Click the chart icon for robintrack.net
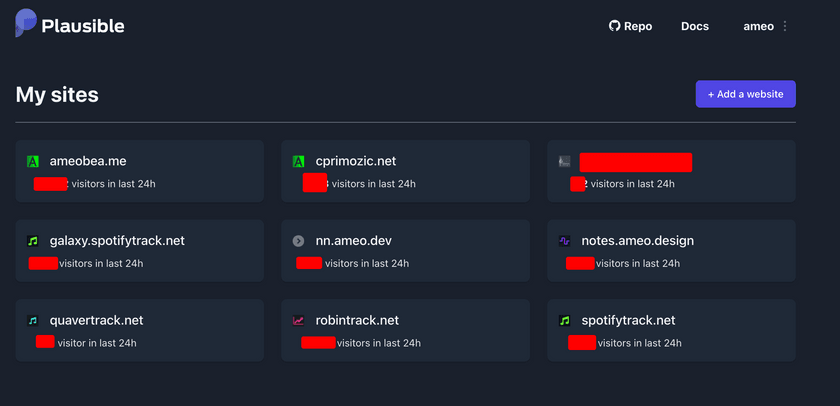Viewport: 840px width, 406px height. (x=298, y=321)
